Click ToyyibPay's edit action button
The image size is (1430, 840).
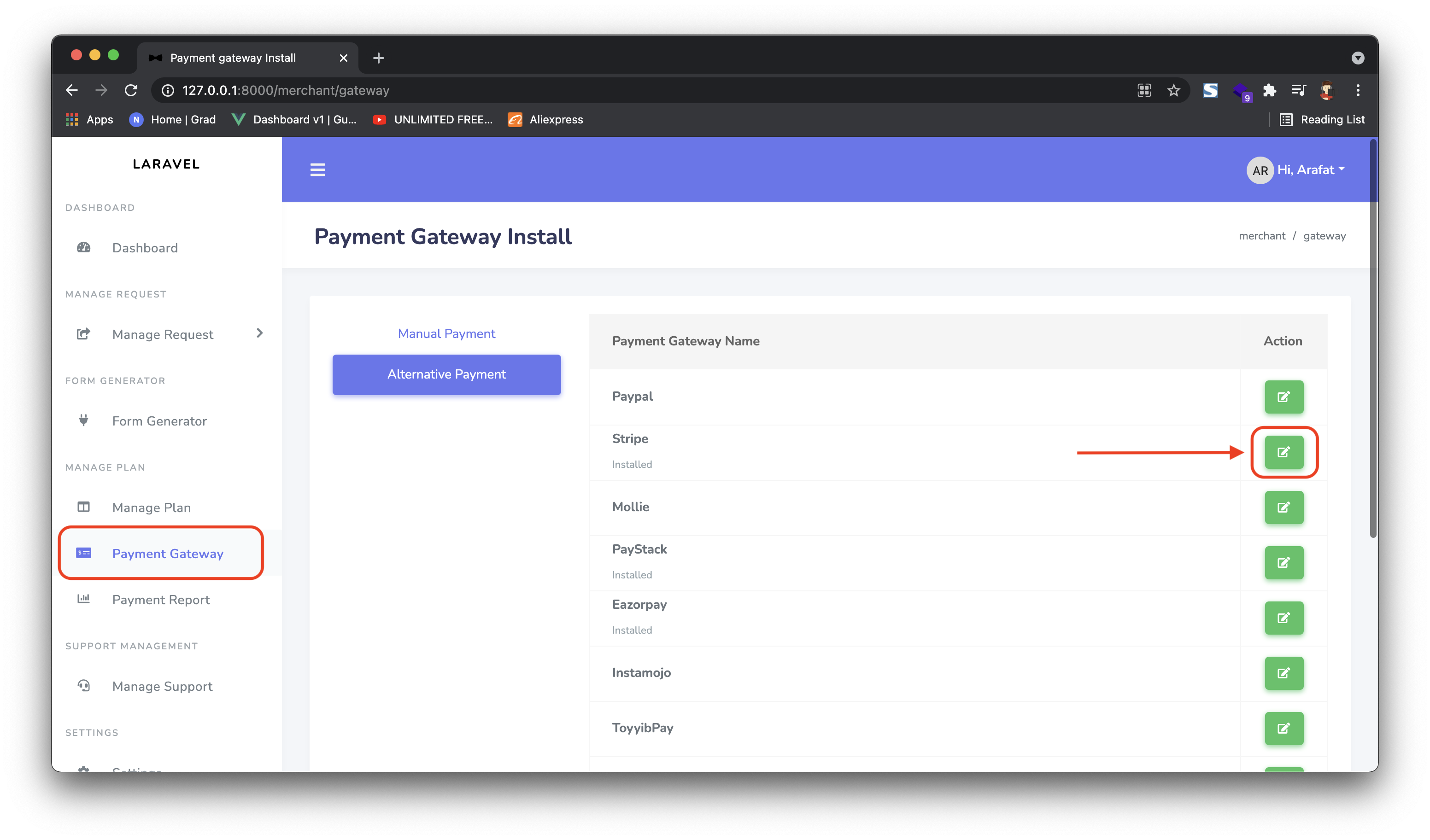pos(1283,728)
